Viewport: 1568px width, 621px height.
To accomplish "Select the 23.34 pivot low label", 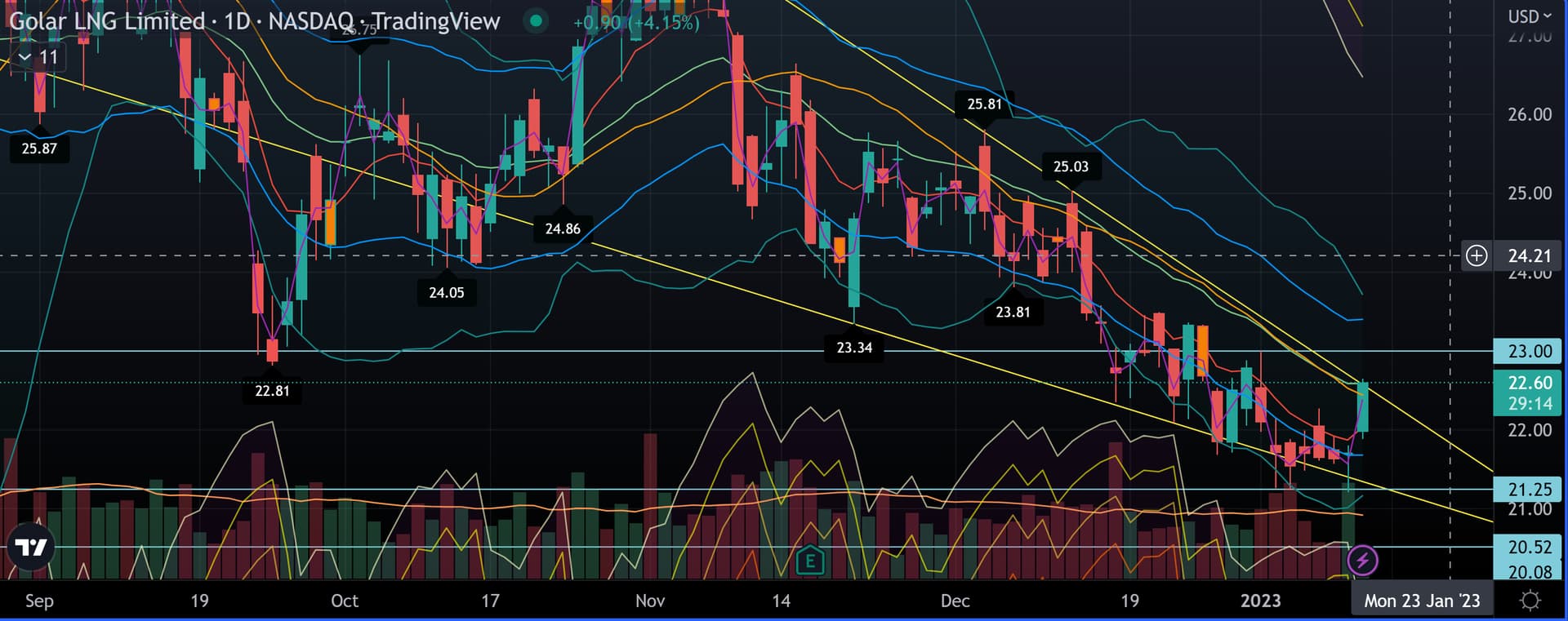I will point(854,348).
